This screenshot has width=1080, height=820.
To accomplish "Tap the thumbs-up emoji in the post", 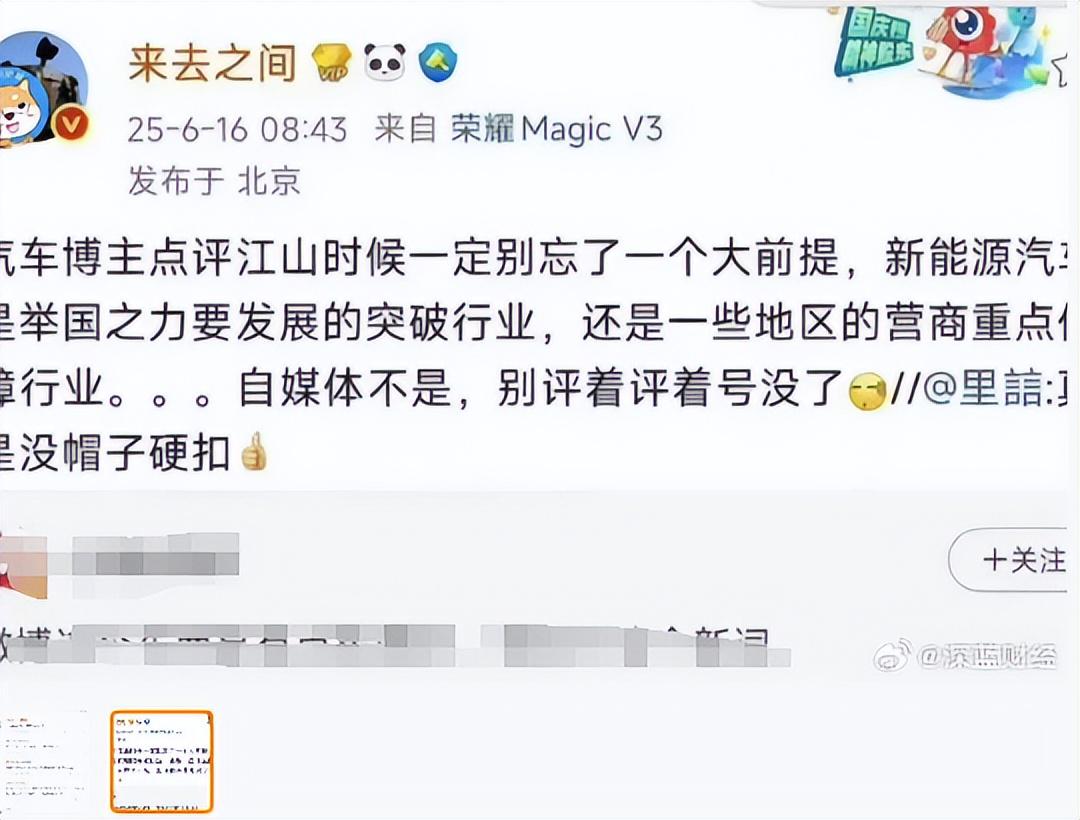I will click(253, 451).
